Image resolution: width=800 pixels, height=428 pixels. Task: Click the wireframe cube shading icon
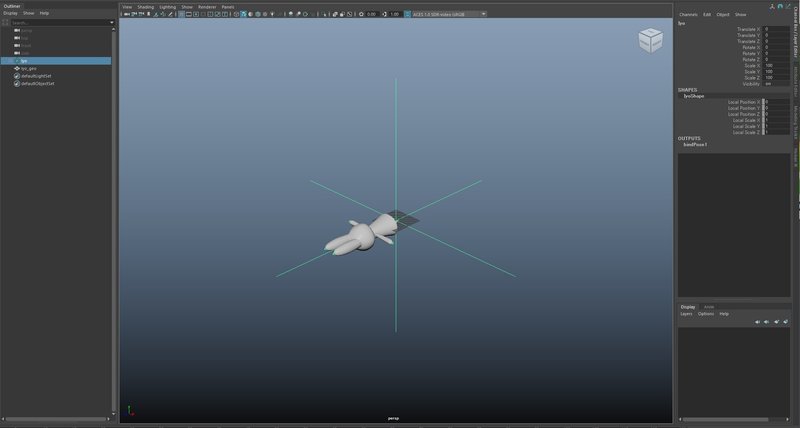point(236,14)
